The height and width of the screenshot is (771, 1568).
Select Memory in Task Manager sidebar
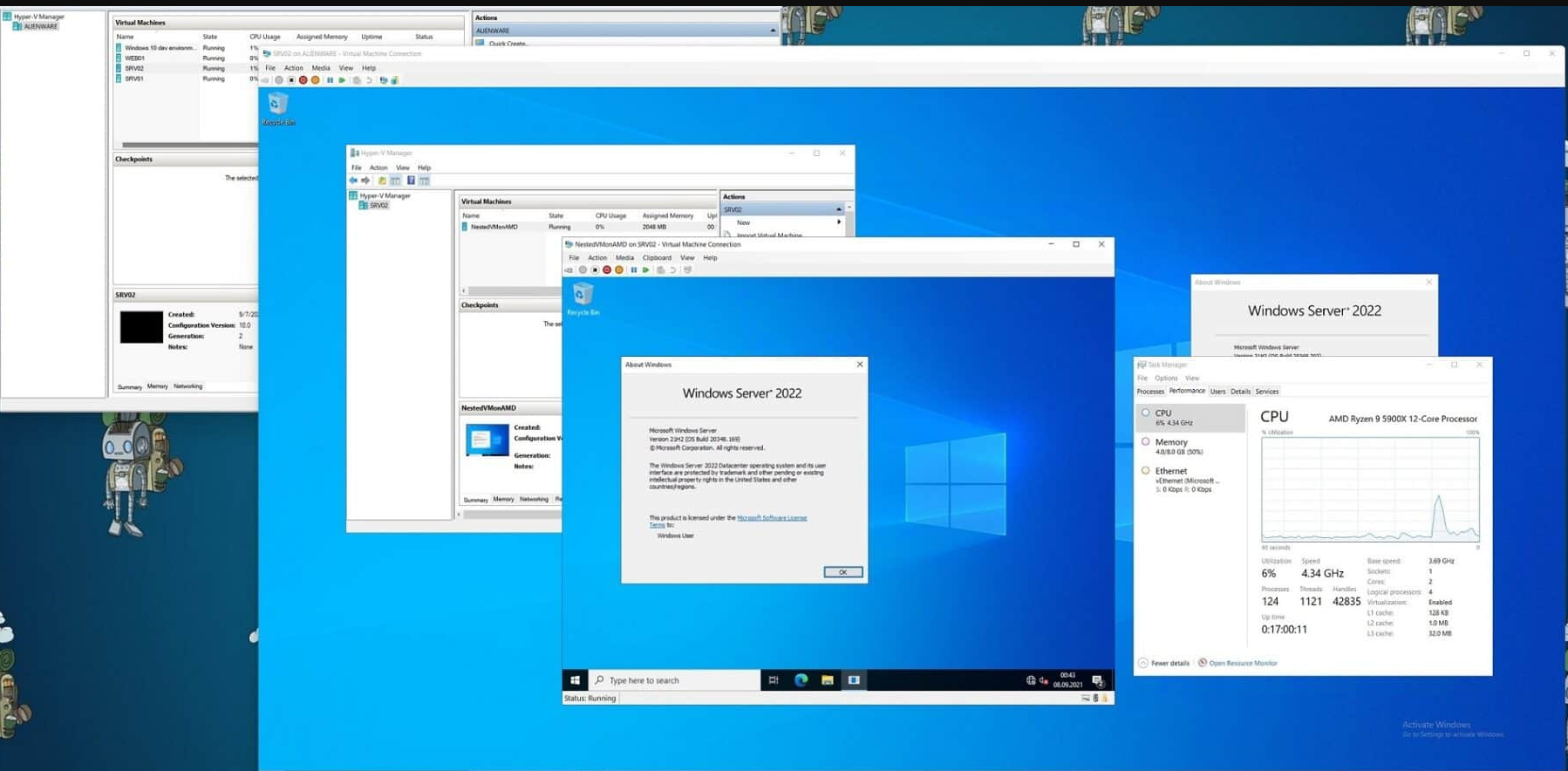(x=1190, y=447)
